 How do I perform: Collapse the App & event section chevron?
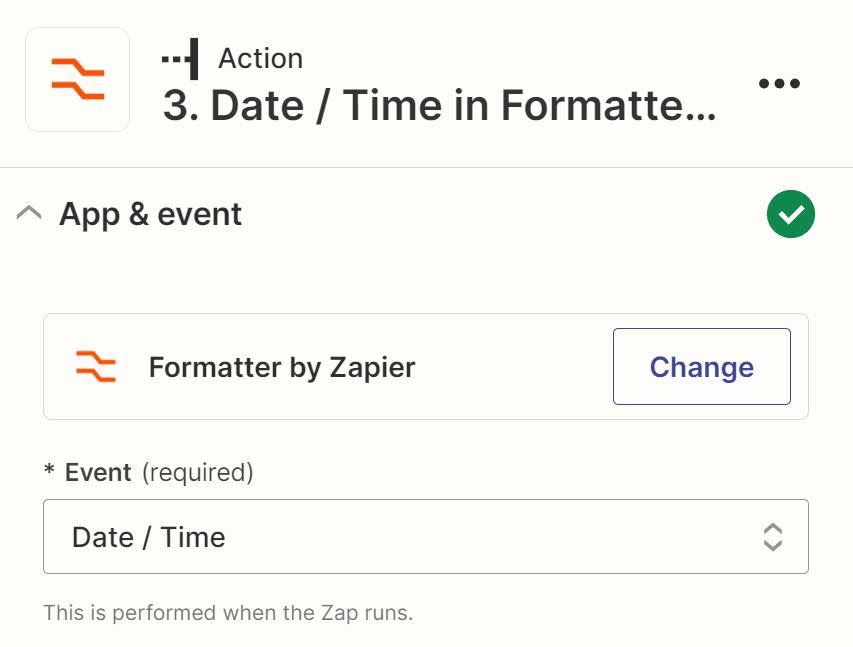point(30,213)
